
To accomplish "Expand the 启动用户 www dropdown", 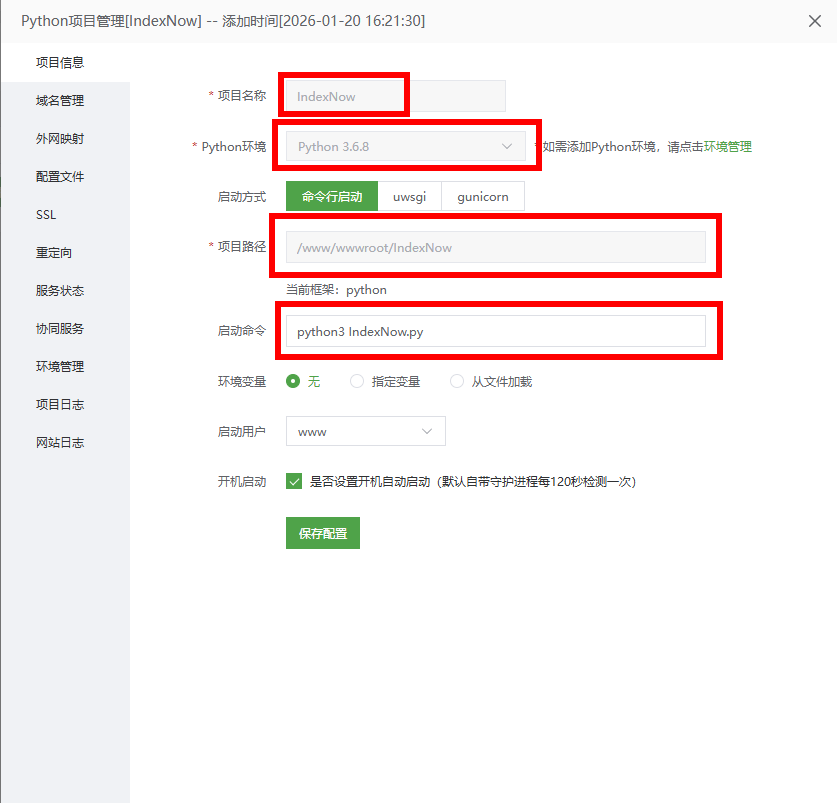I will coord(365,431).
